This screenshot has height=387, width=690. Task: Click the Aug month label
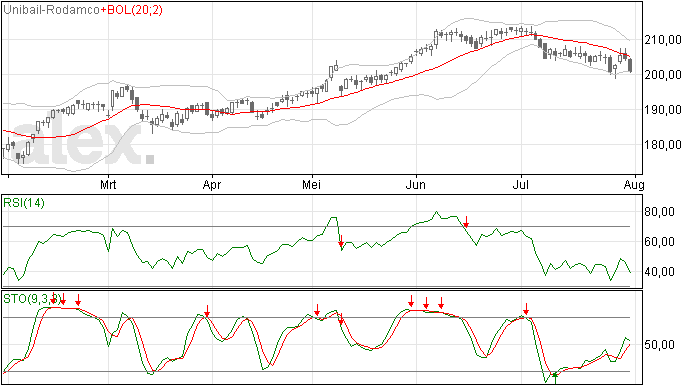(x=635, y=184)
